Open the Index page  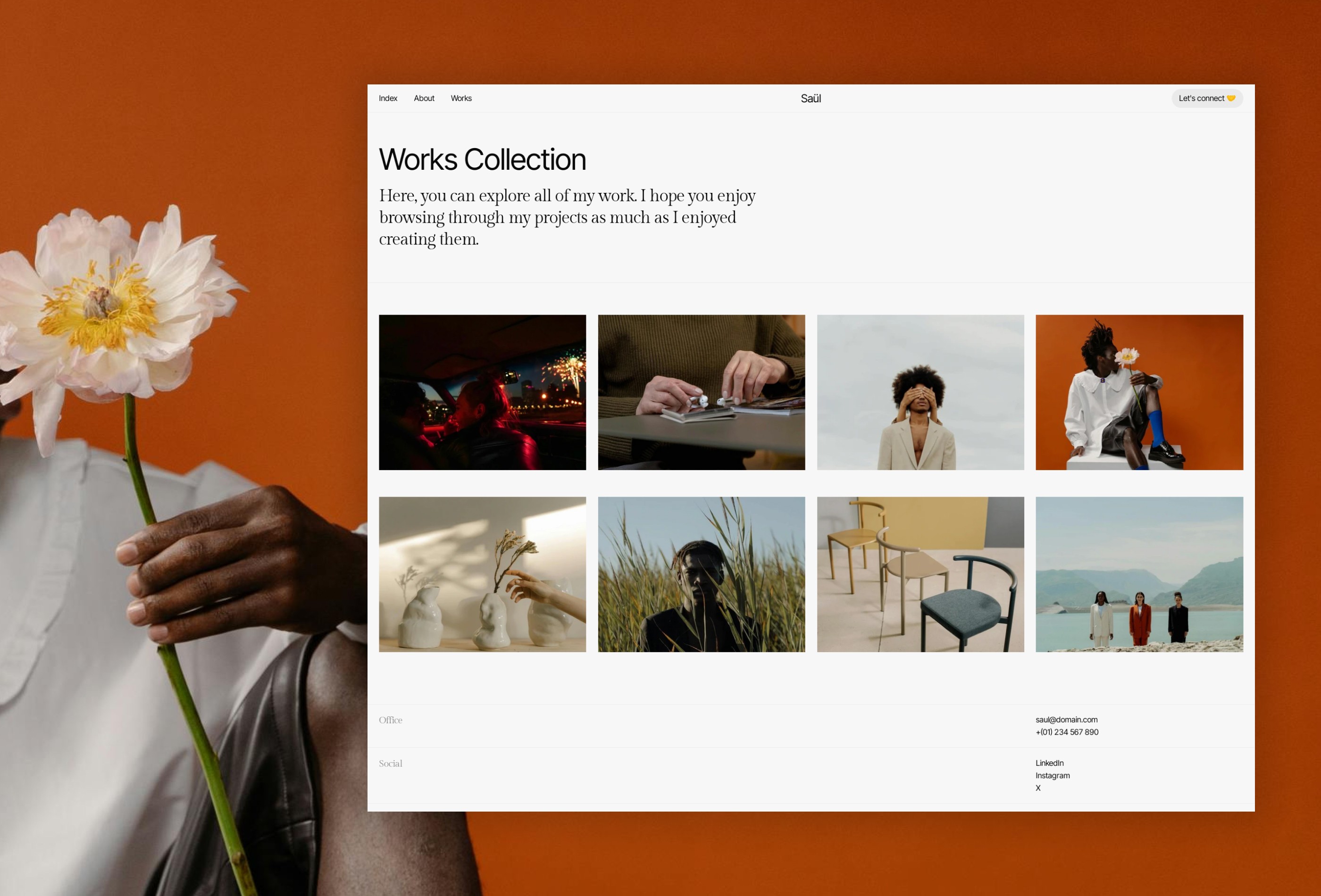(x=388, y=98)
